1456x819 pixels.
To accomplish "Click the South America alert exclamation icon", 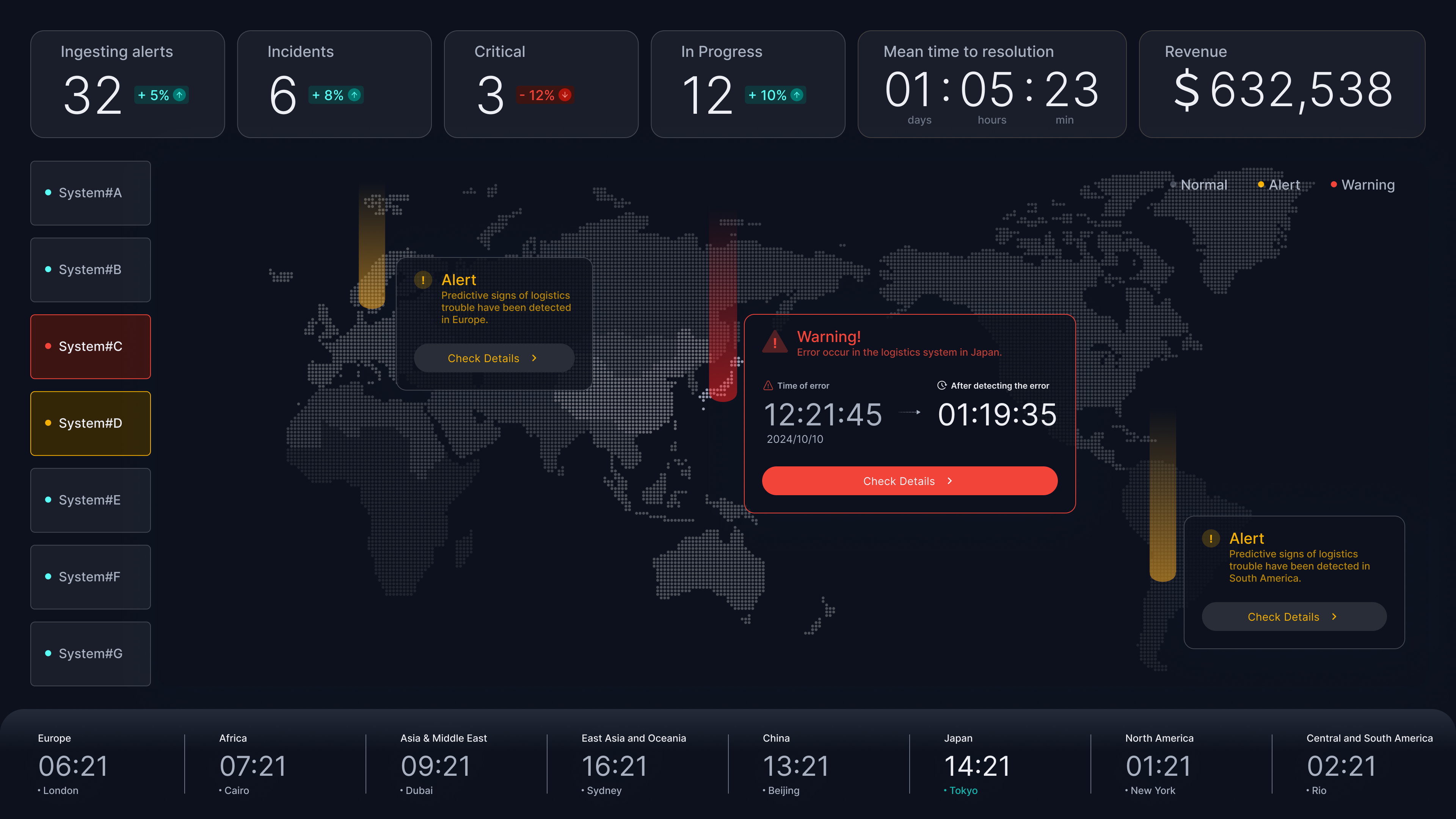I will click(x=1211, y=538).
